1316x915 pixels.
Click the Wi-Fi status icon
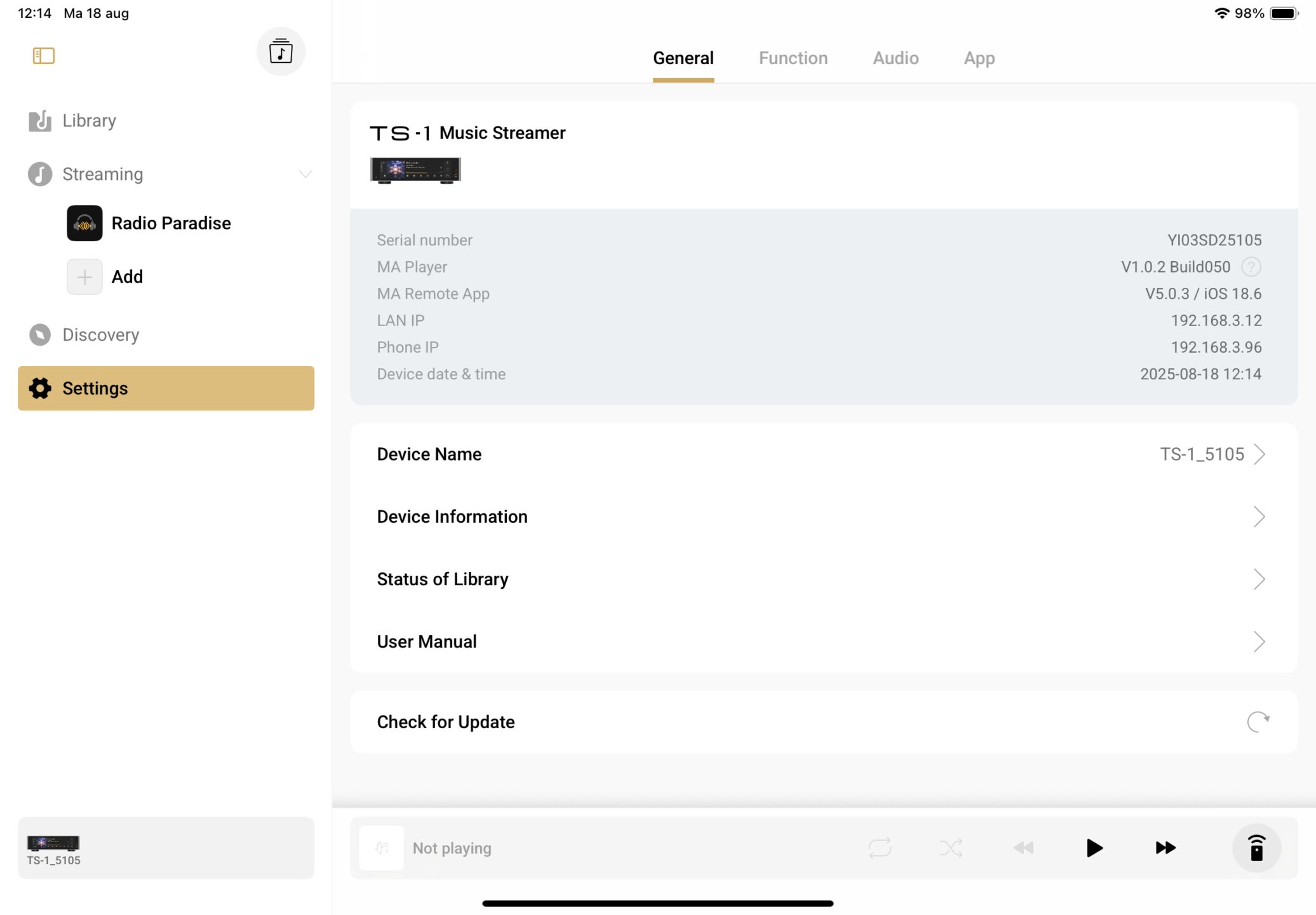pos(1221,13)
